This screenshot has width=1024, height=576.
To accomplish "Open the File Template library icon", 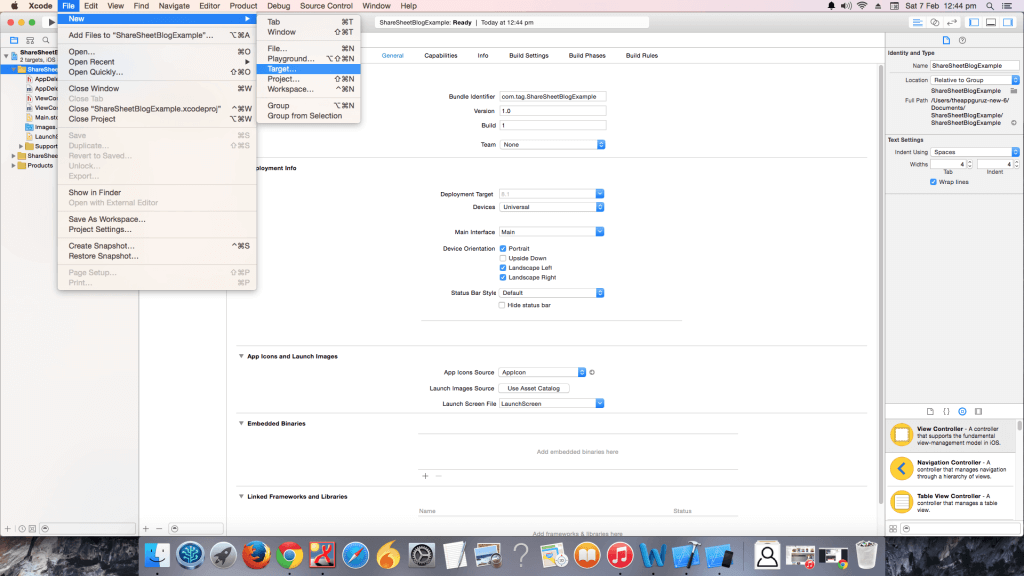I will [x=931, y=411].
